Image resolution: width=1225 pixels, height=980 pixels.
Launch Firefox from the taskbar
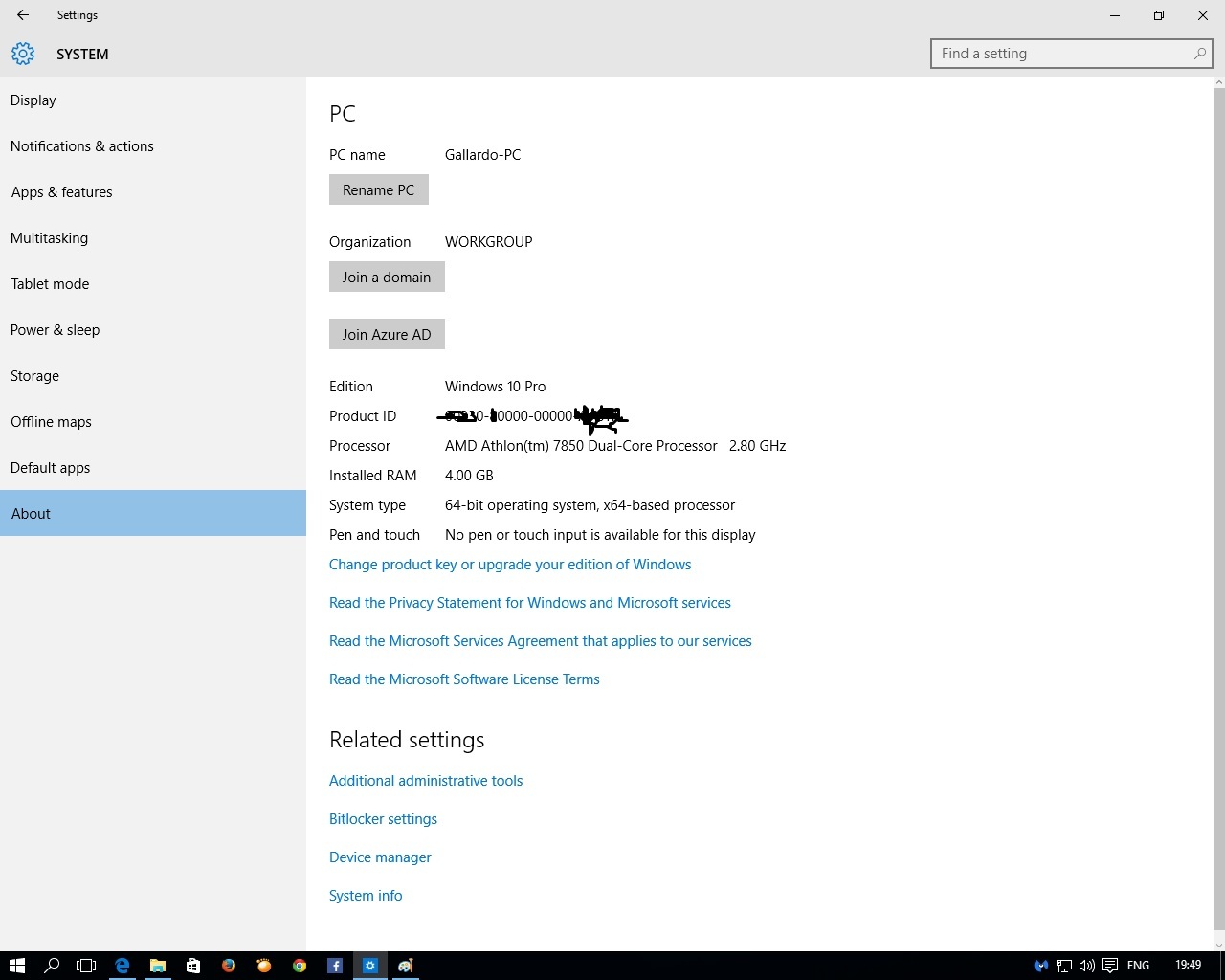click(x=229, y=966)
